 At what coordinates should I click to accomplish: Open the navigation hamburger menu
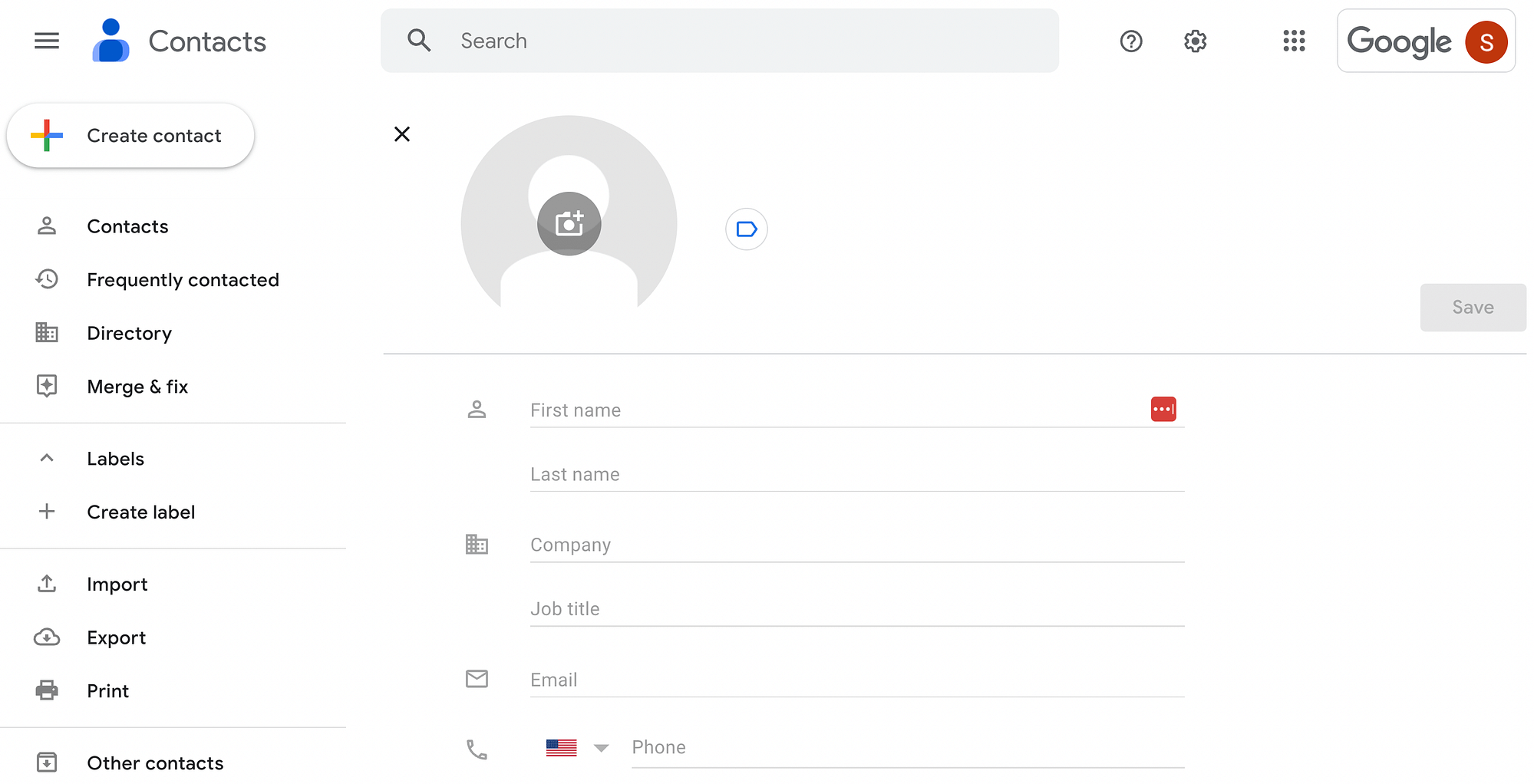point(47,41)
